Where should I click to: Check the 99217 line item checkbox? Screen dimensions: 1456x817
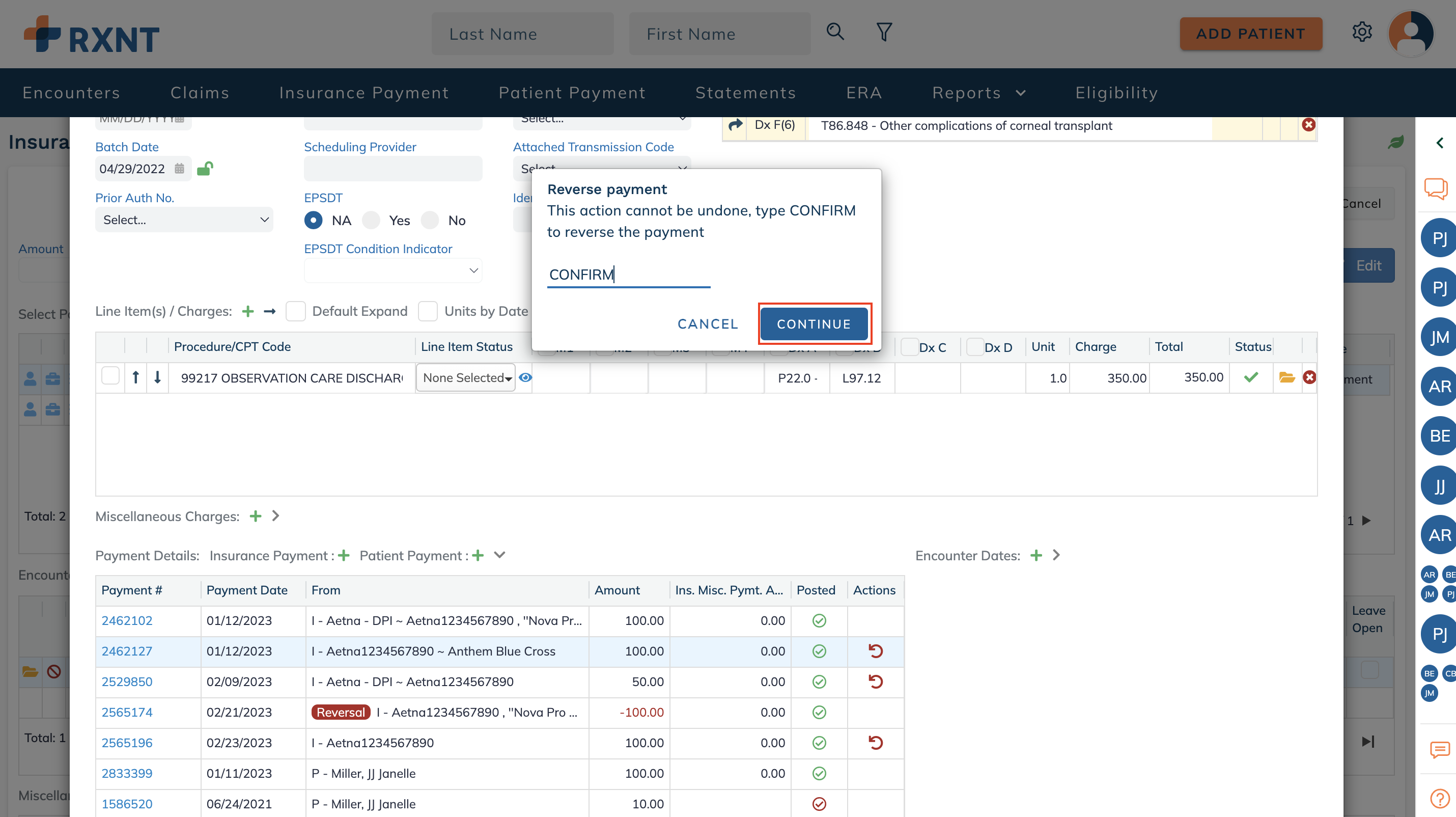click(110, 376)
